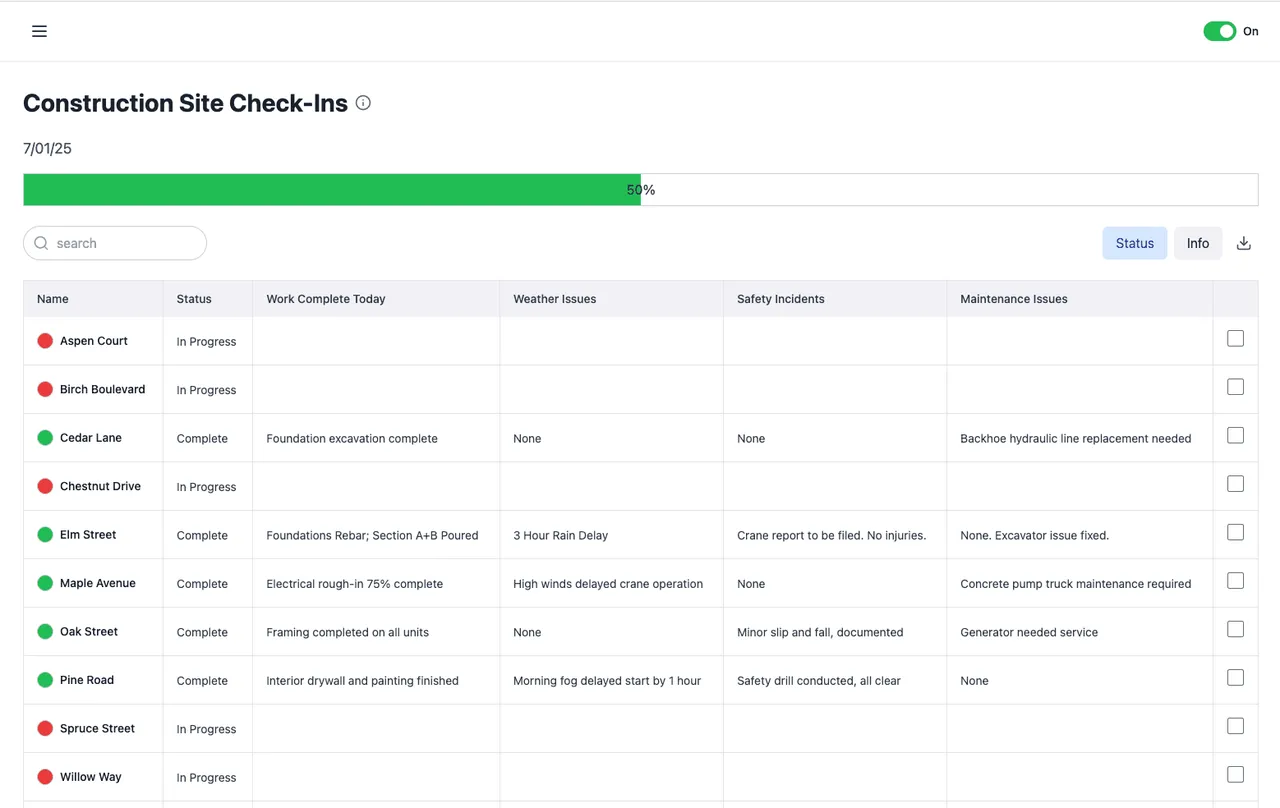Click the 7/01/25 date label
Screen dimensions: 1280x808
(x=47, y=148)
